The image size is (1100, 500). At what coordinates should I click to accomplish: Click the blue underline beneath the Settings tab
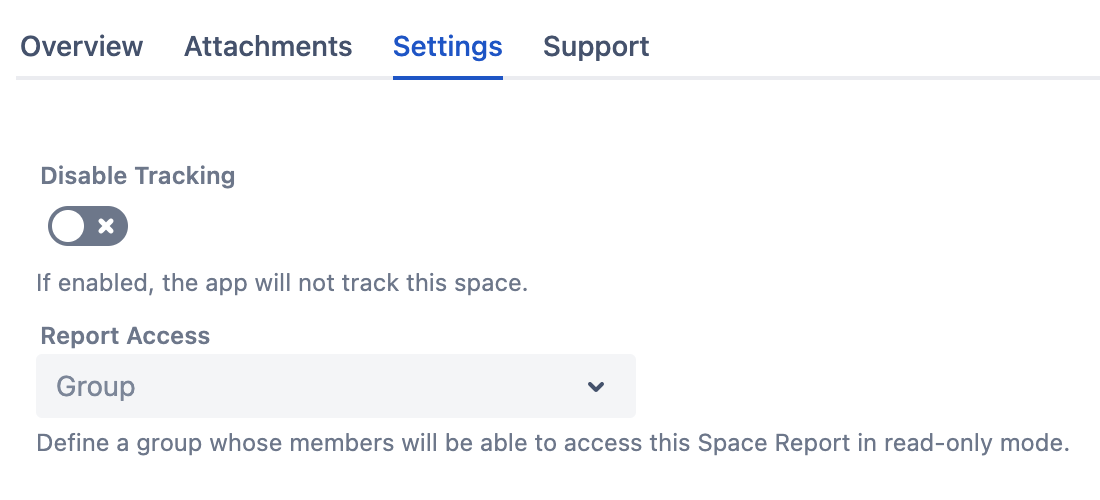pyautogui.click(x=447, y=77)
